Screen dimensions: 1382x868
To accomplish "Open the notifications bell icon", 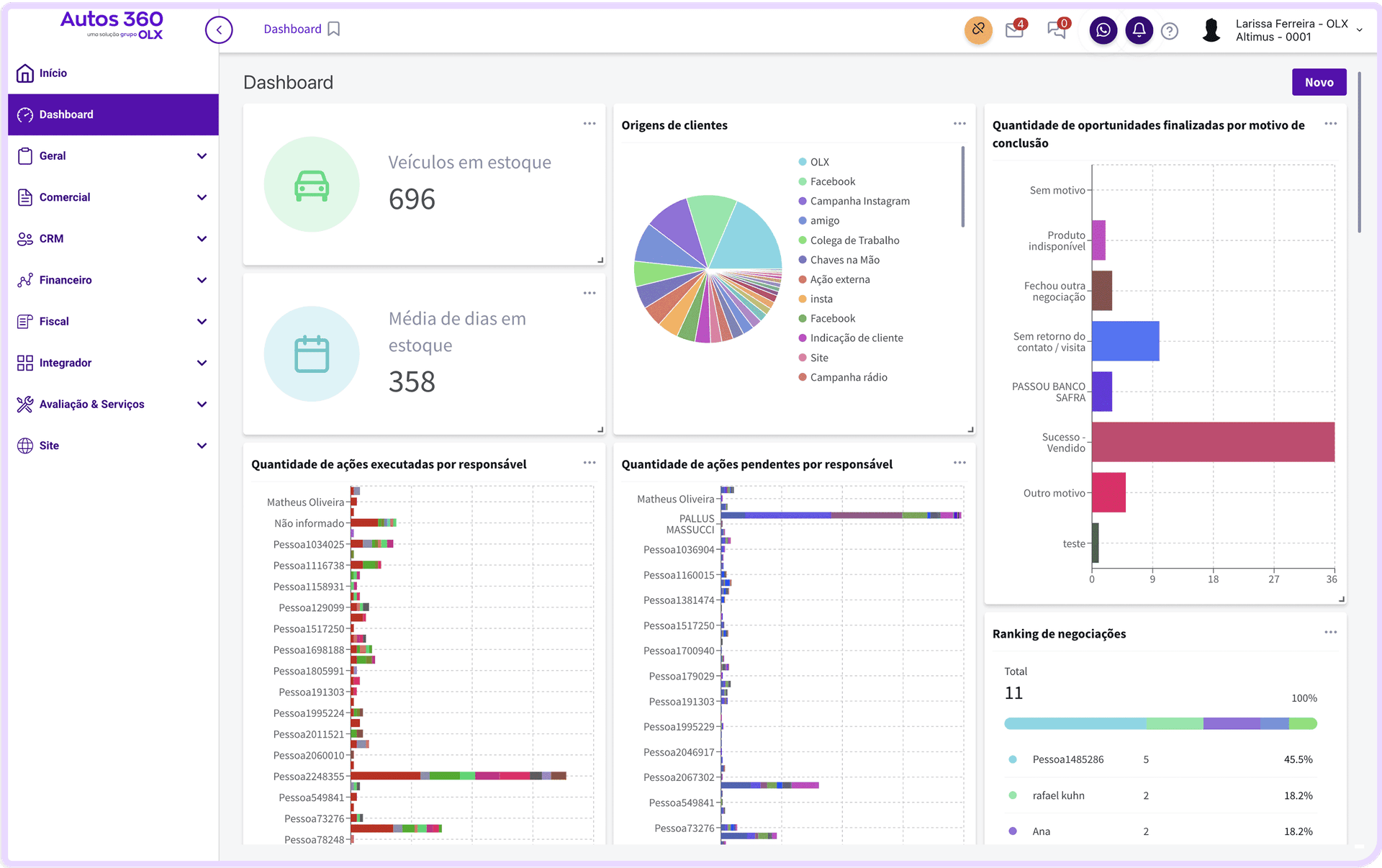I will tap(1139, 30).
